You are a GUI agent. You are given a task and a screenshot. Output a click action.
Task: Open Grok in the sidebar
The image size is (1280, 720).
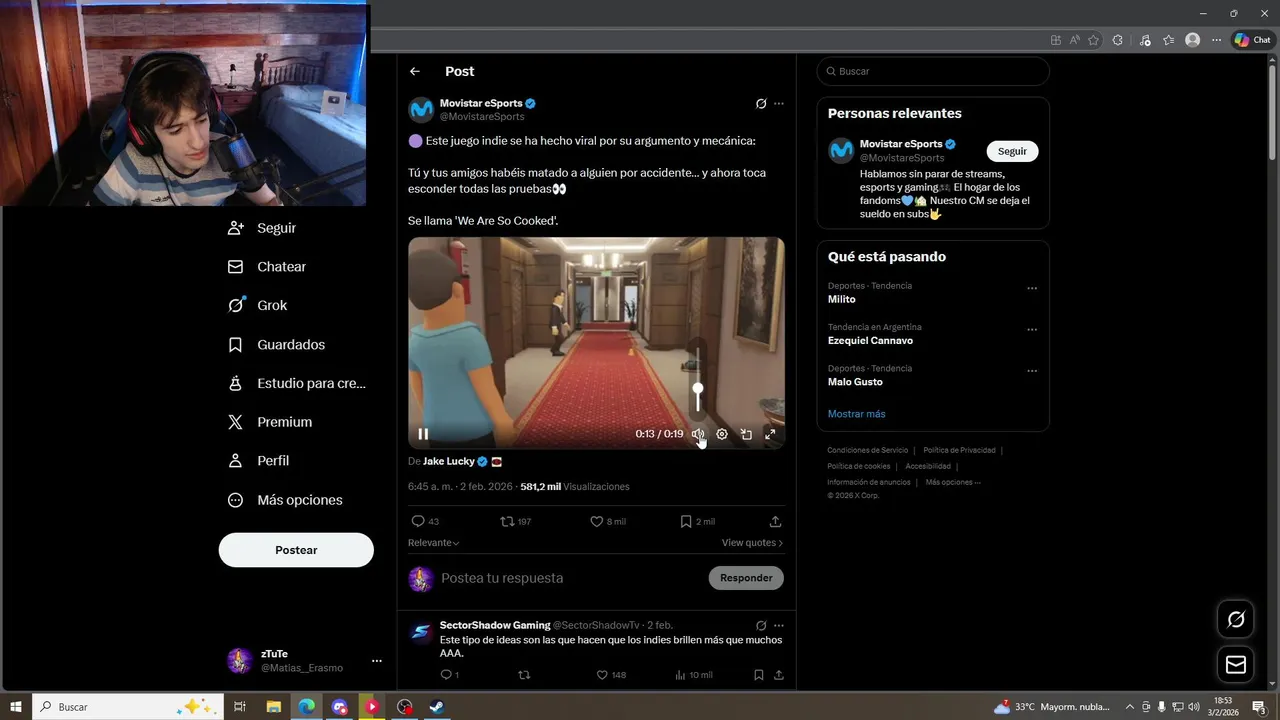[258, 306]
